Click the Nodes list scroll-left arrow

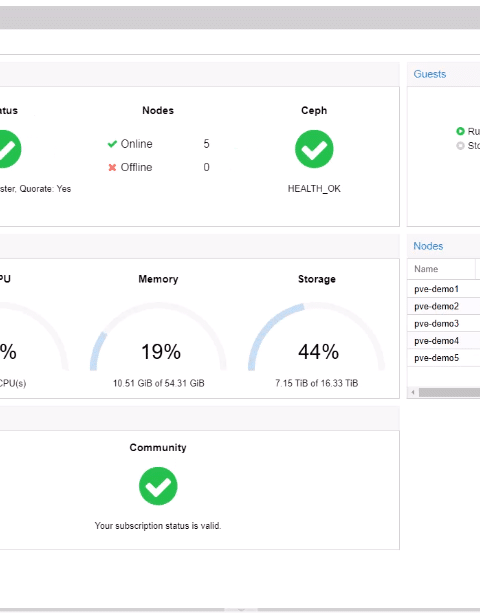[413, 393]
